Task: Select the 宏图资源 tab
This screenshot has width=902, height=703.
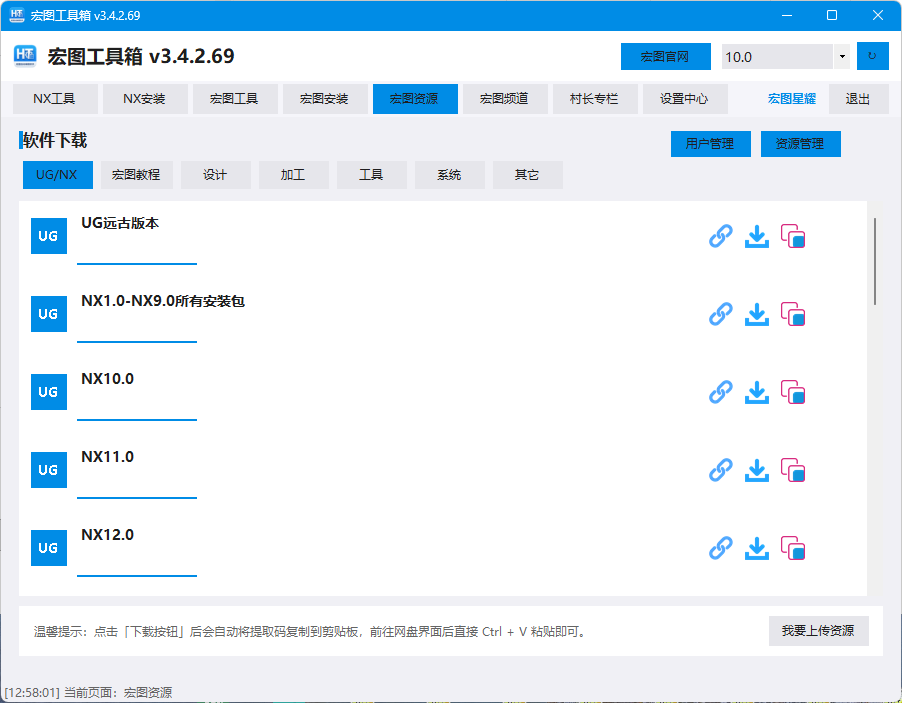Action: [415, 99]
